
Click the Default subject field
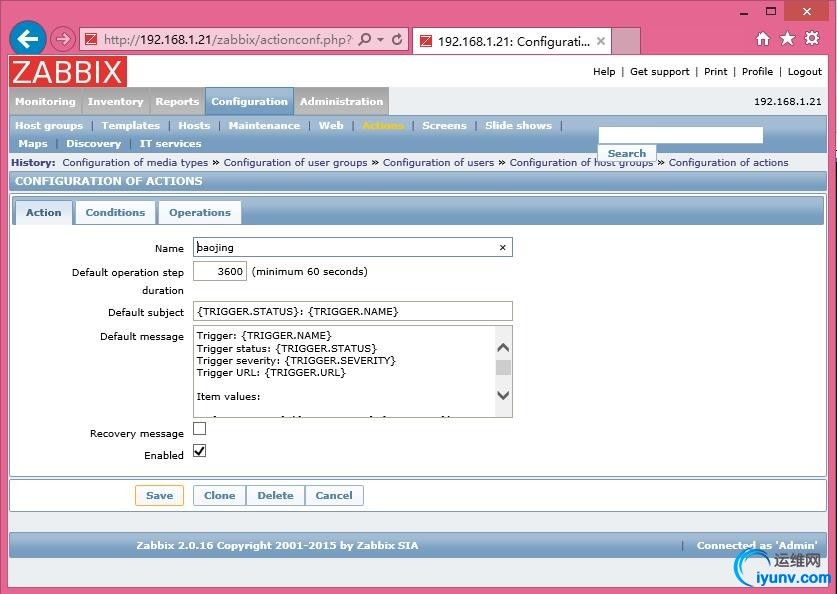(x=352, y=311)
